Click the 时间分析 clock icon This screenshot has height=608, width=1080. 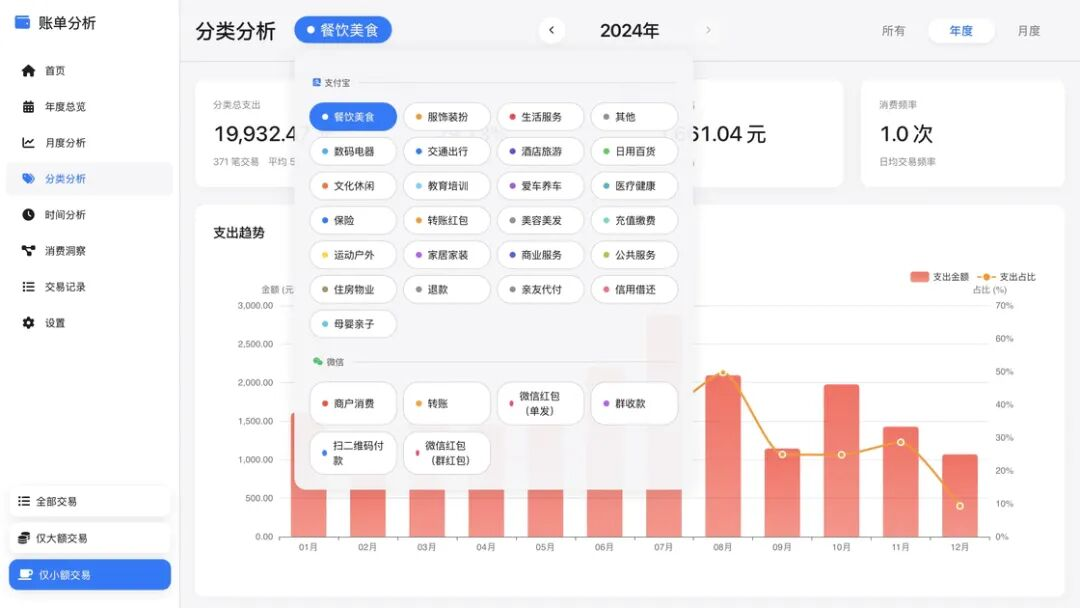coord(28,215)
